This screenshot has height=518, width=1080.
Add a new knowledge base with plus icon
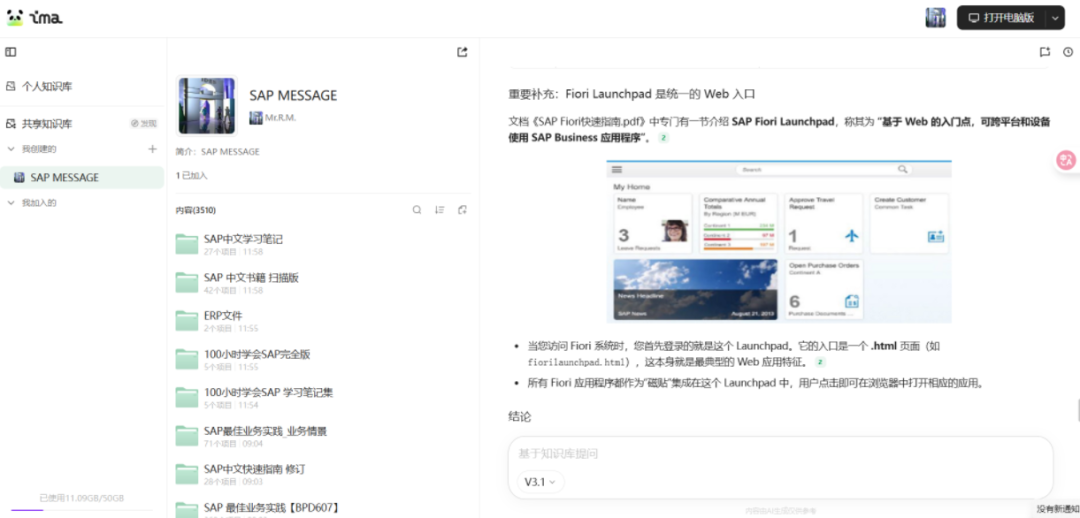tap(152, 149)
